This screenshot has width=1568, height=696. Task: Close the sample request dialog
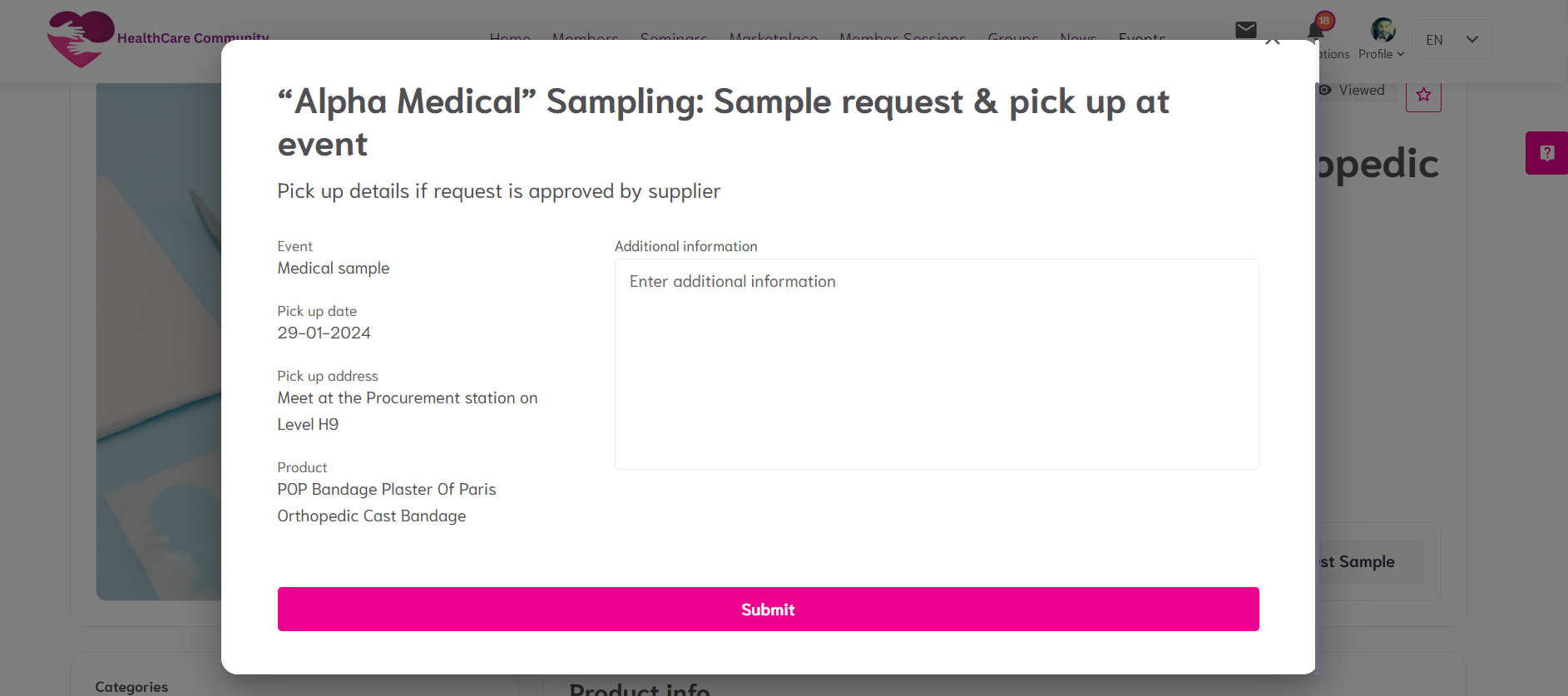pyautogui.click(x=1273, y=42)
